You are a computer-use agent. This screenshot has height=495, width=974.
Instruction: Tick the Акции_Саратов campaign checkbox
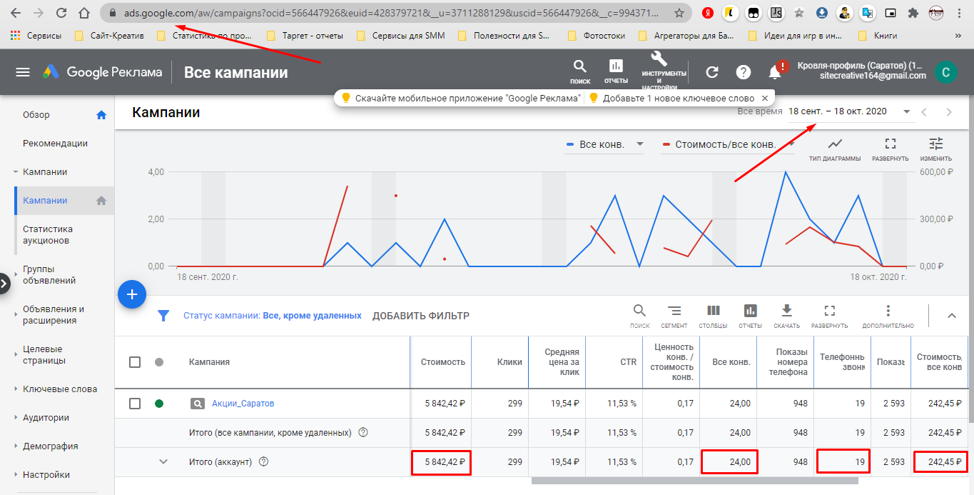pos(135,403)
